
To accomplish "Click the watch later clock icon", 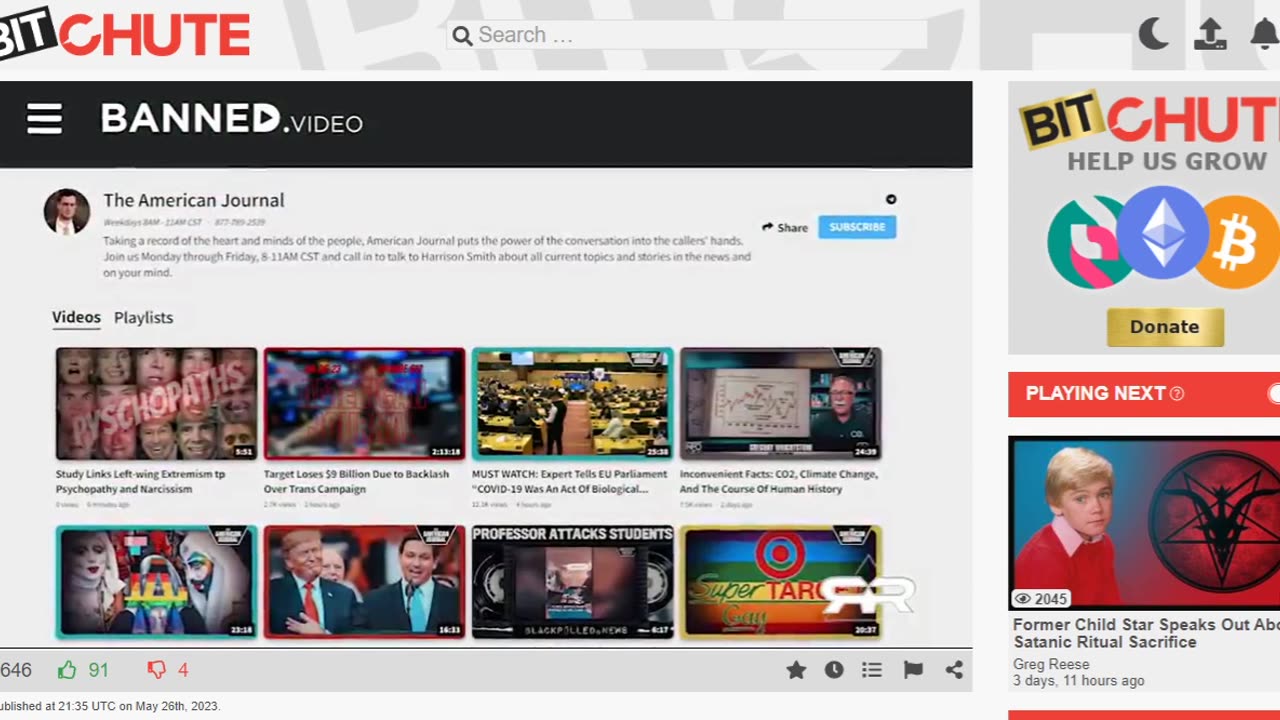I will (x=834, y=670).
